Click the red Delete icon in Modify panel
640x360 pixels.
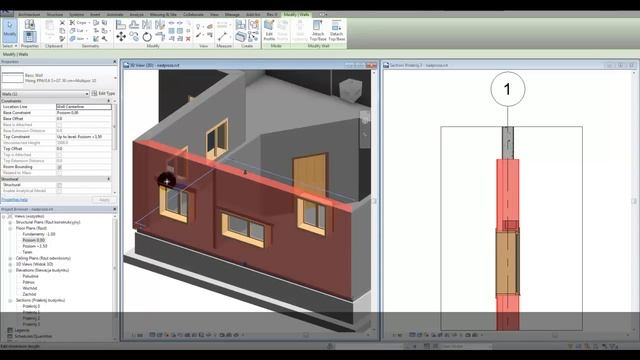point(188,39)
